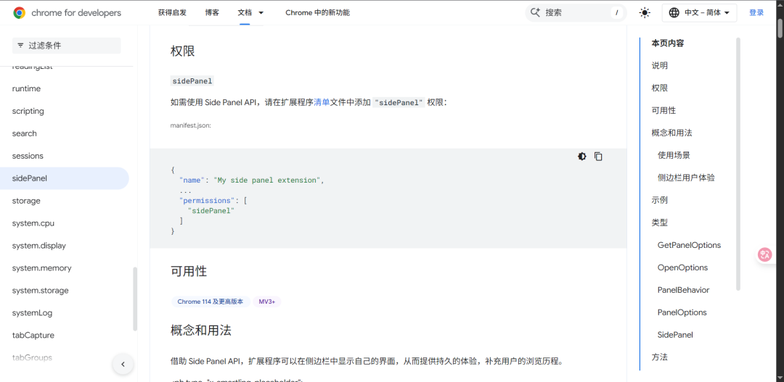
Task: Follow the 清单 hyperlink in text
Action: 322,102
